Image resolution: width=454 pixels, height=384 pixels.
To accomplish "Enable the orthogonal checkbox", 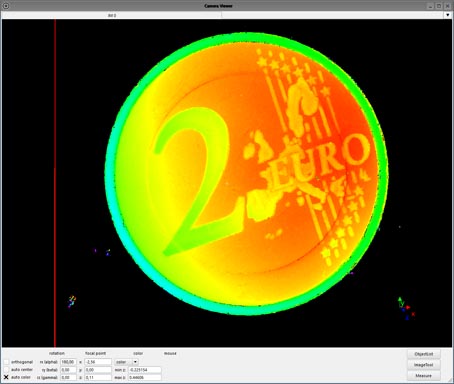I will coord(6,362).
